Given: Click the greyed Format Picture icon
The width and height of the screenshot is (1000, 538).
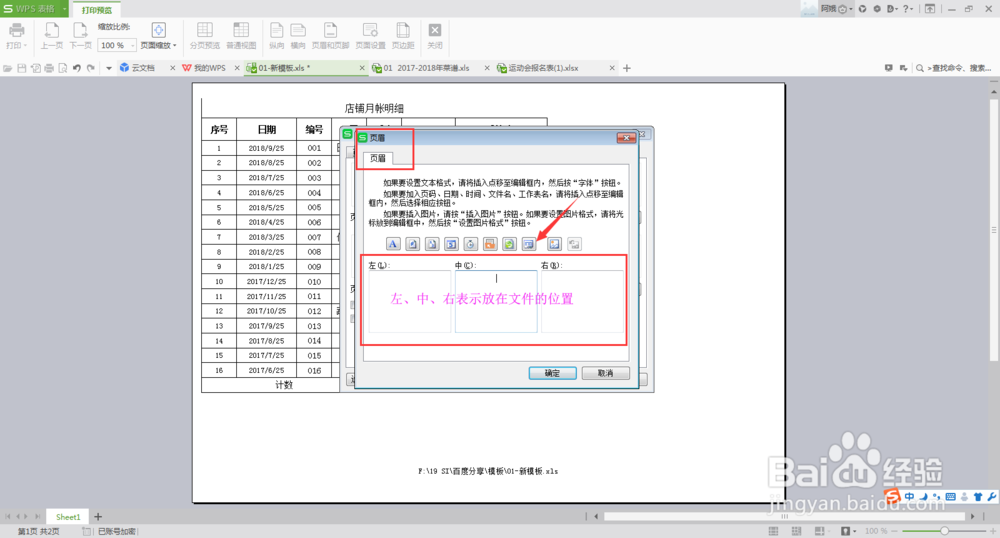Looking at the screenshot, I should click(574, 244).
